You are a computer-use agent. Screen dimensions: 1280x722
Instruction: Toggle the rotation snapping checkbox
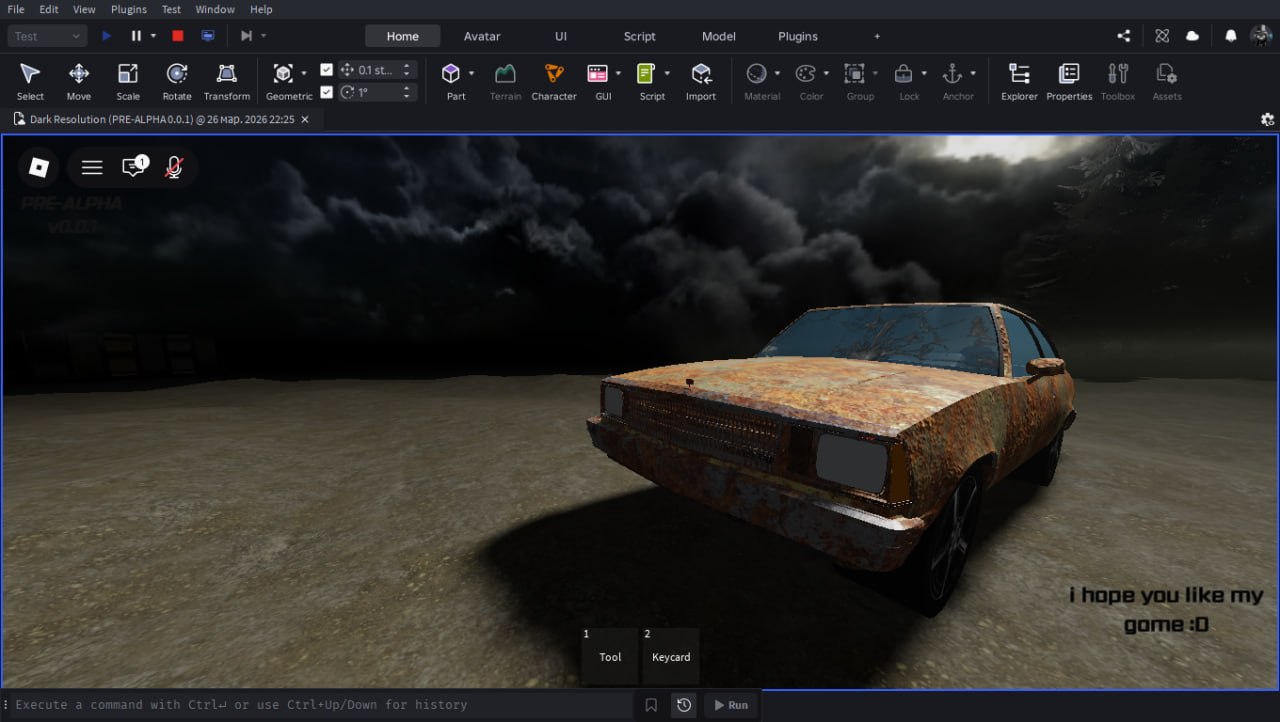click(x=326, y=92)
